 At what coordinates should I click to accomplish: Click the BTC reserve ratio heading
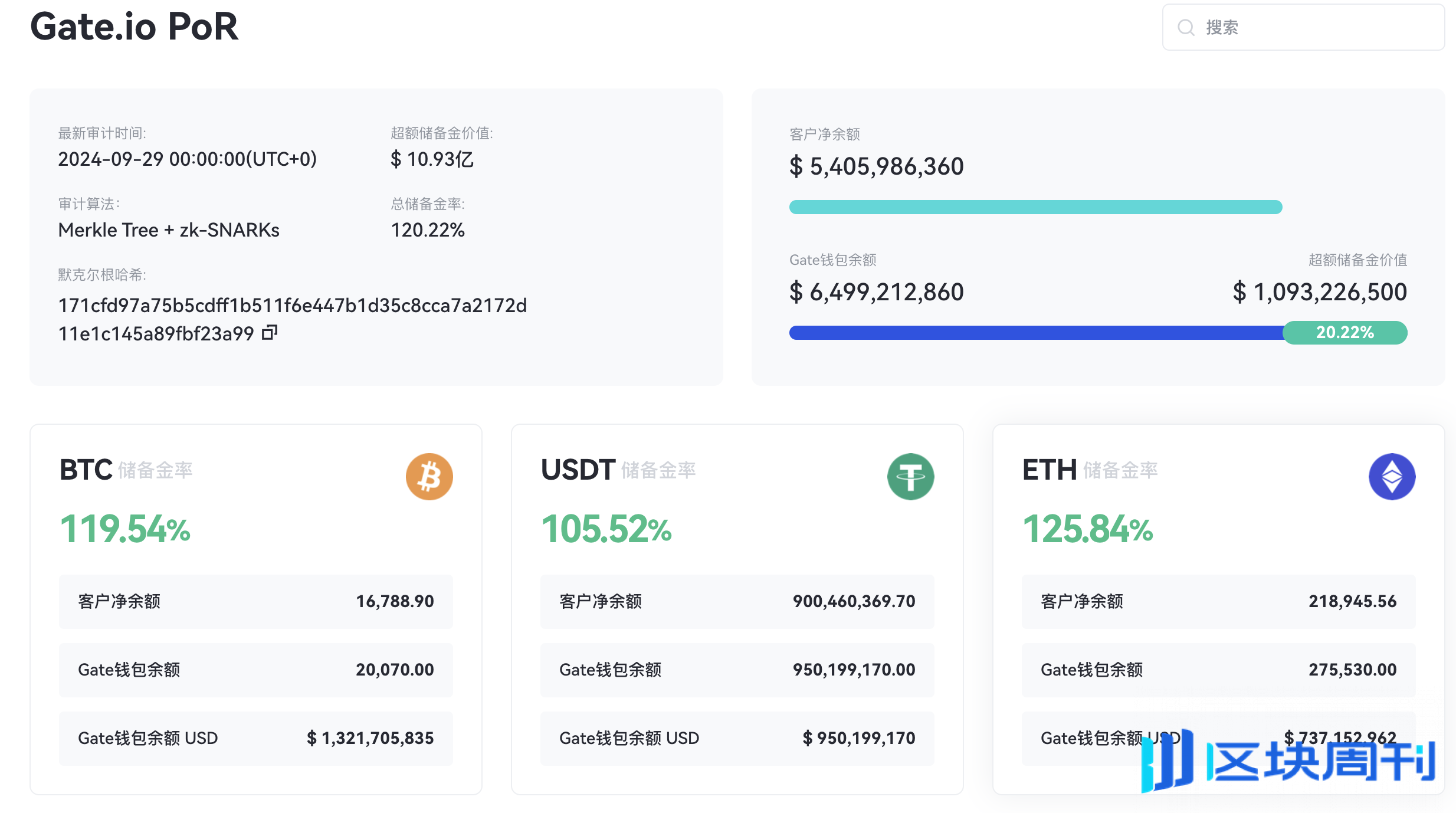tap(126, 470)
